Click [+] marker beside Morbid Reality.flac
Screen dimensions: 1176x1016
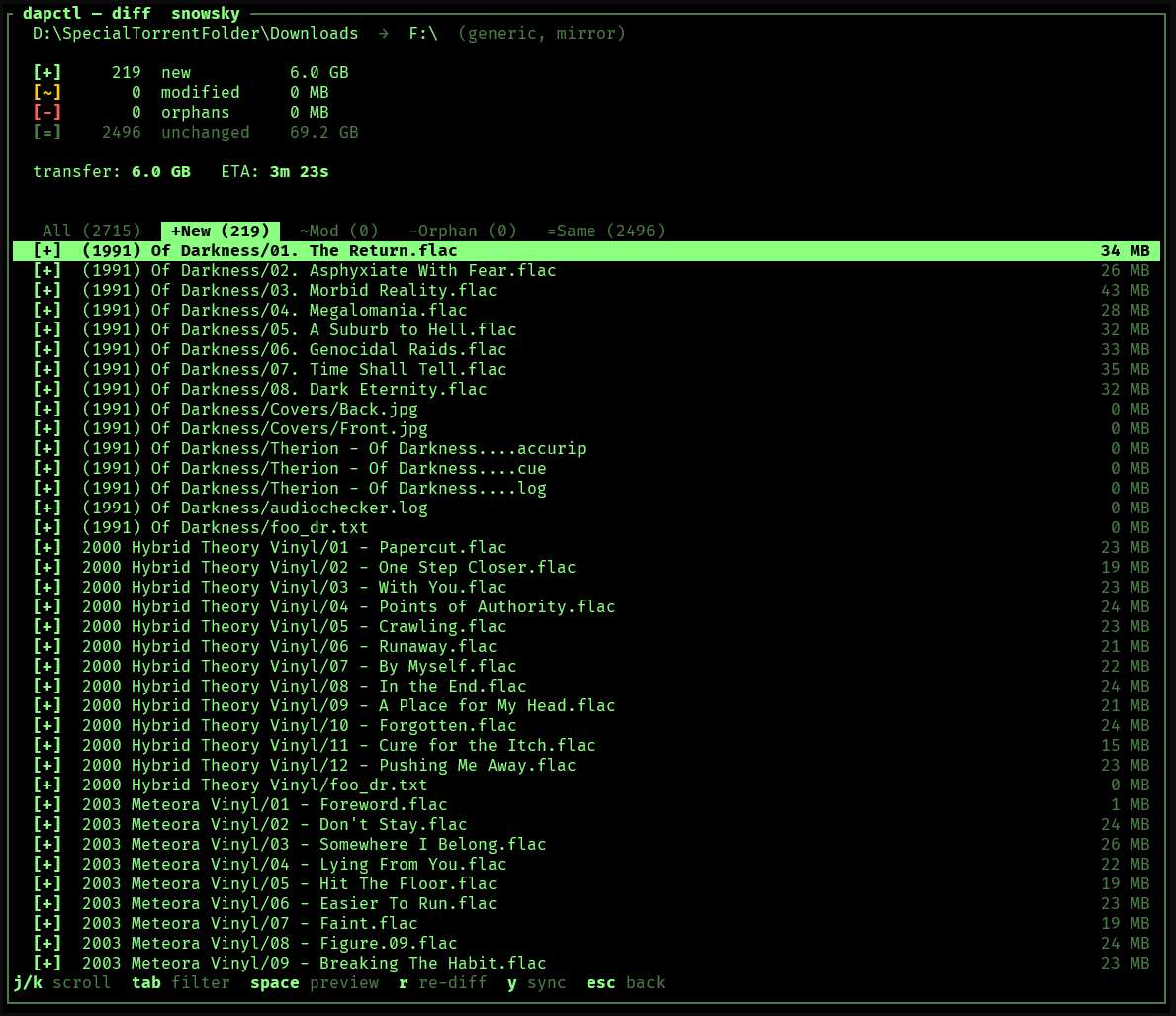[47, 291]
